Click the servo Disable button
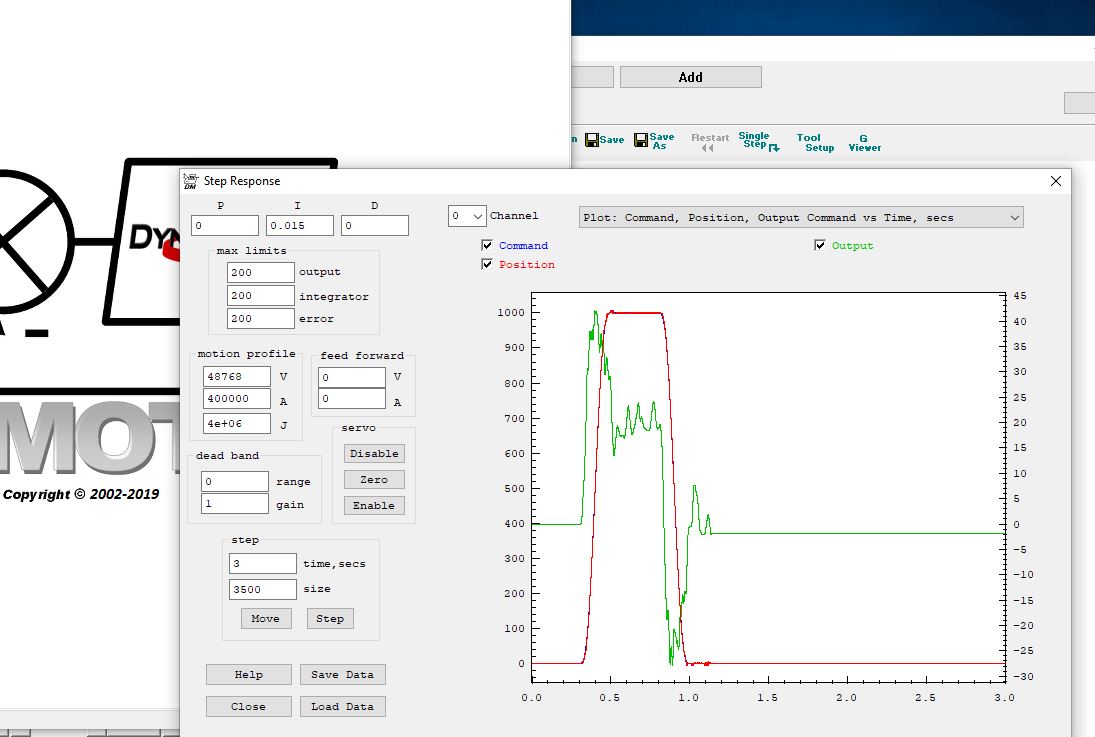Screen dimensions: 1095x737 click(x=374, y=453)
